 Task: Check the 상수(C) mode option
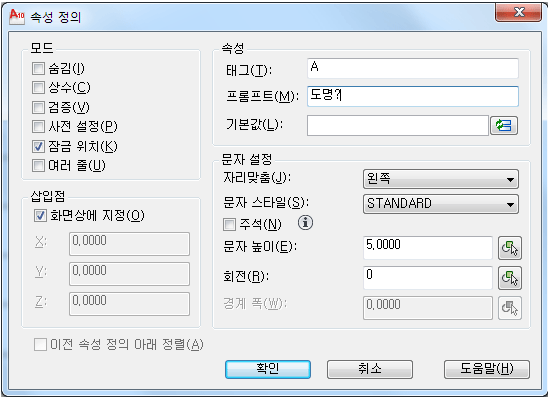pyautogui.click(x=38, y=87)
